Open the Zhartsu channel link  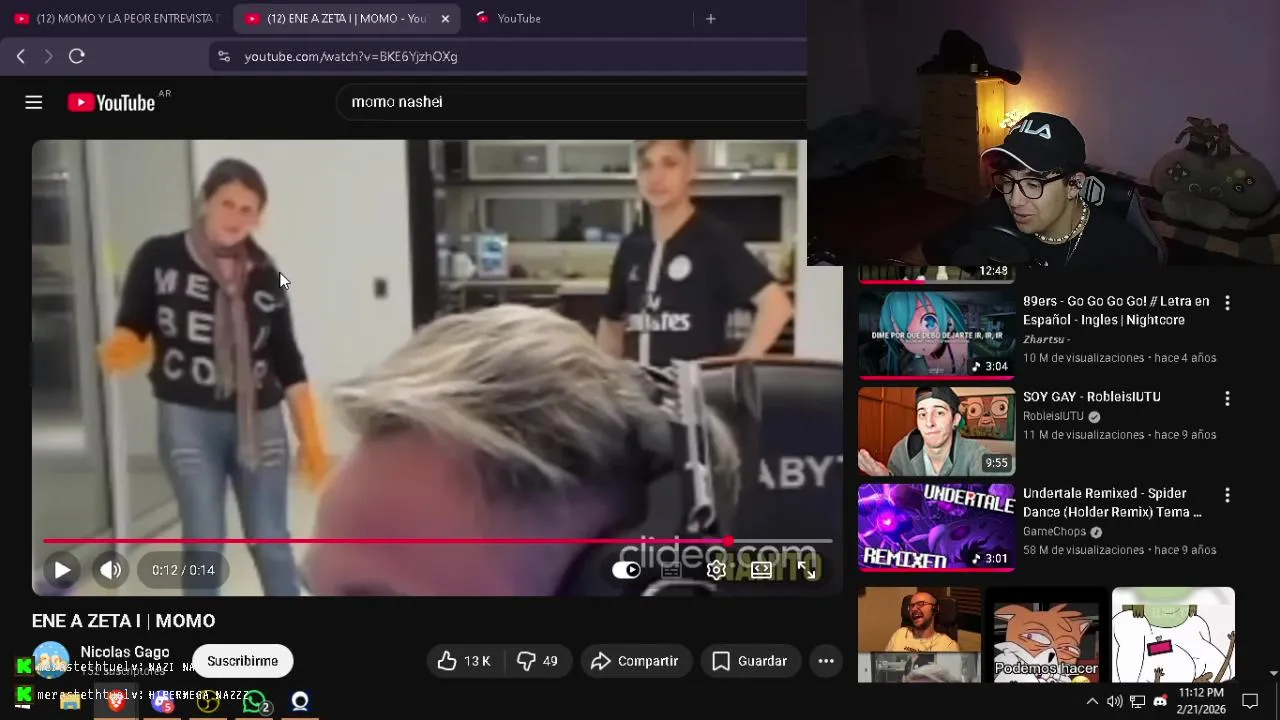click(x=1046, y=340)
